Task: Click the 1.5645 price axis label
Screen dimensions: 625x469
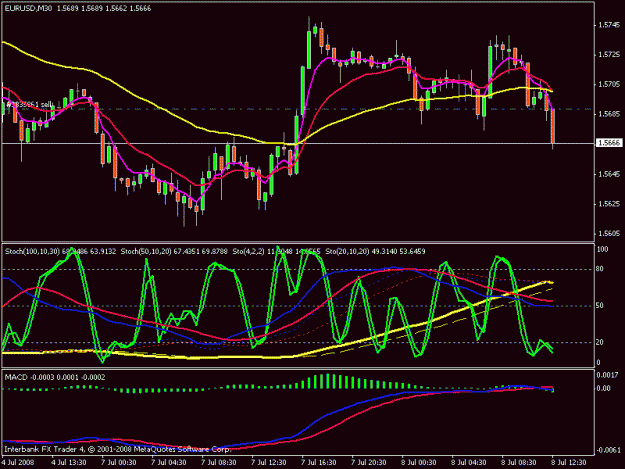Action: click(x=609, y=174)
